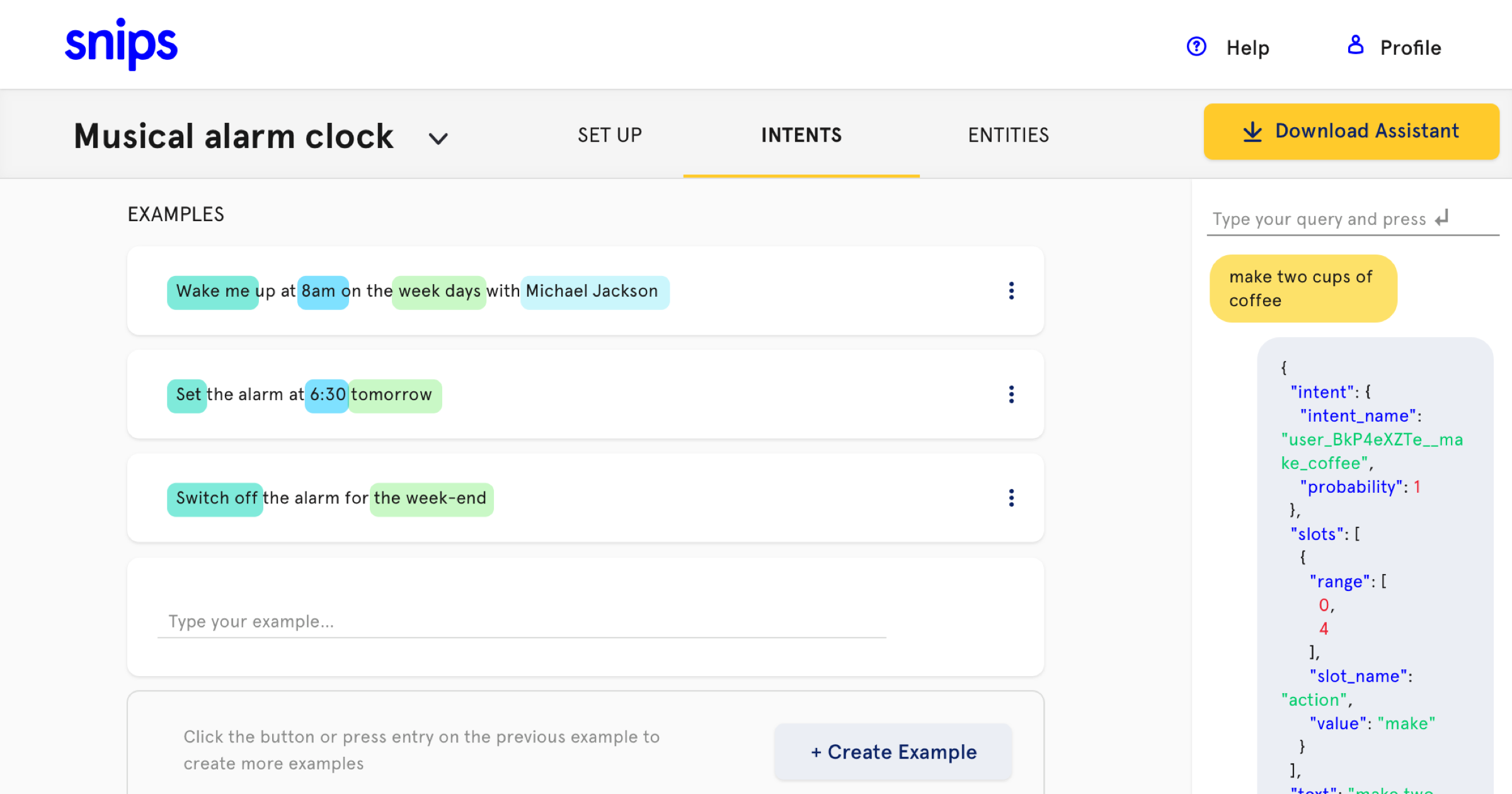Screen dimensions: 1512x794
Task: Focus the 'Type your query' test field
Action: (1320, 219)
